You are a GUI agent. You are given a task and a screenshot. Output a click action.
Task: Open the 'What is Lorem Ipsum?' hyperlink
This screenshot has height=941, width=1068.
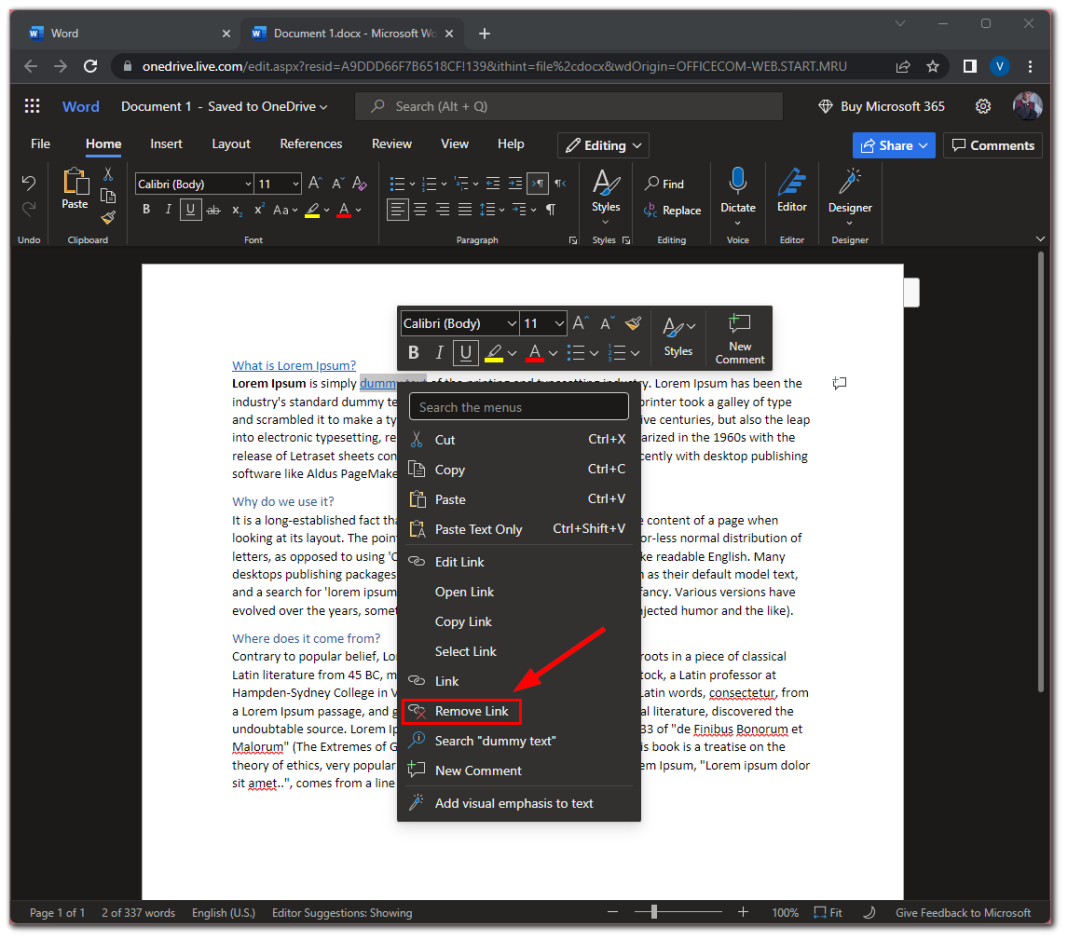tap(293, 365)
